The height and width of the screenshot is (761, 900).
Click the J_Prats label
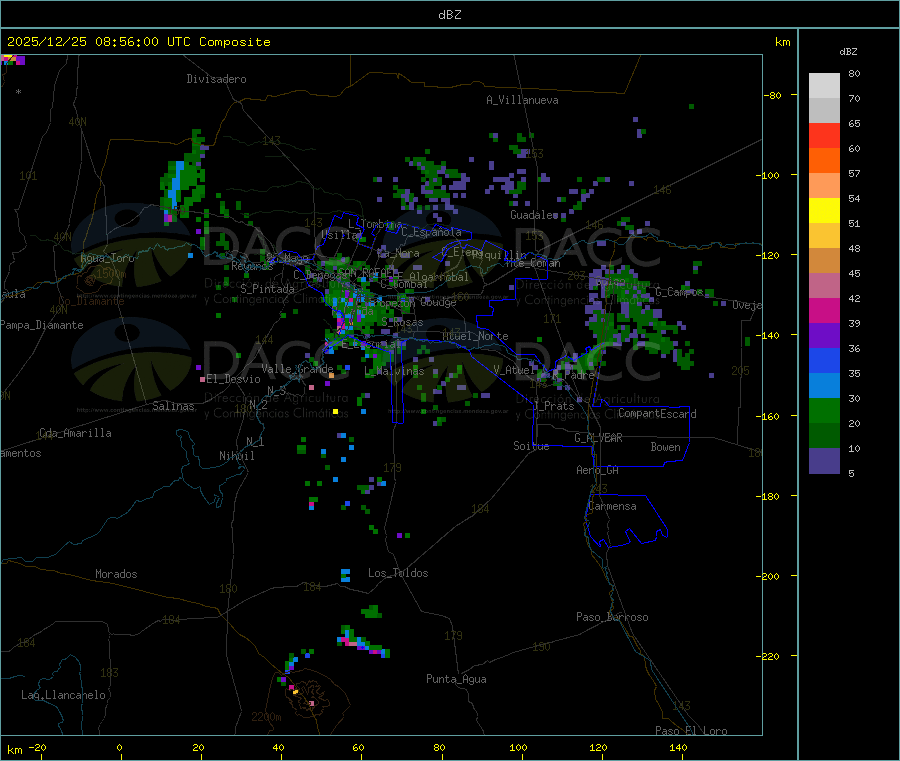point(553,406)
